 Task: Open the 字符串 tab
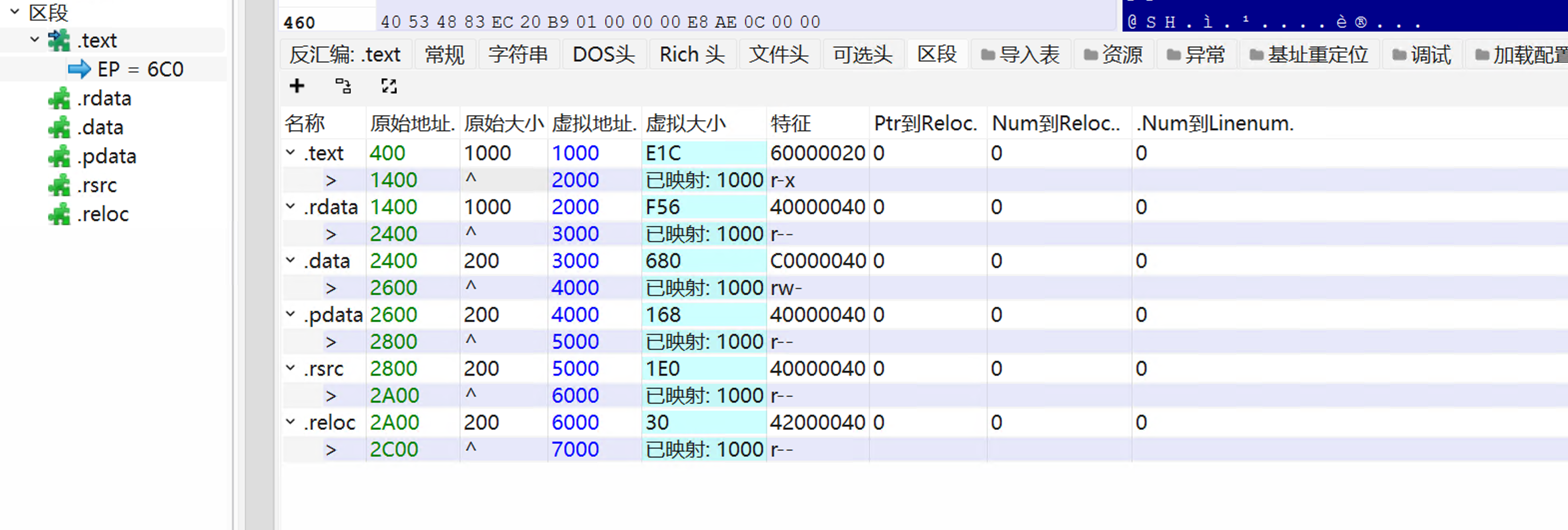point(518,55)
